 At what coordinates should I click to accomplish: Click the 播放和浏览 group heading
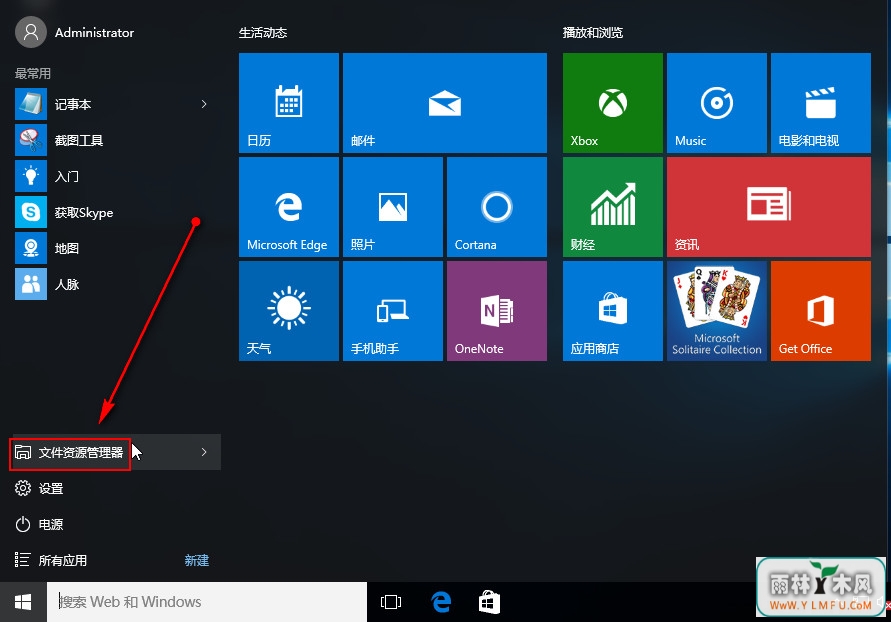point(593,32)
